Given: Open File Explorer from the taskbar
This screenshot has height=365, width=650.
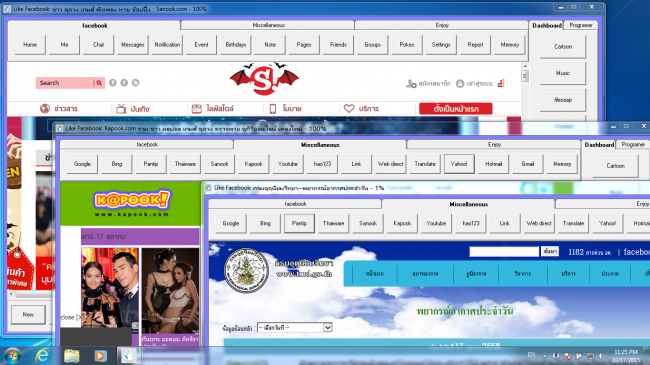Looking at the screenshot, I should tap(71, 356).
